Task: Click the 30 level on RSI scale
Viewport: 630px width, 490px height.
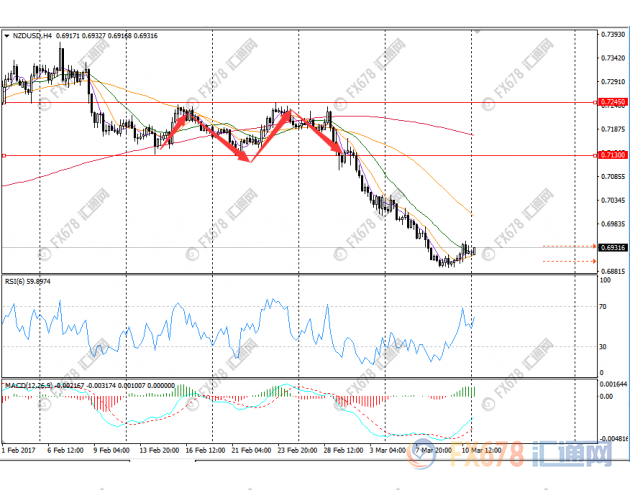Action: 603,347
